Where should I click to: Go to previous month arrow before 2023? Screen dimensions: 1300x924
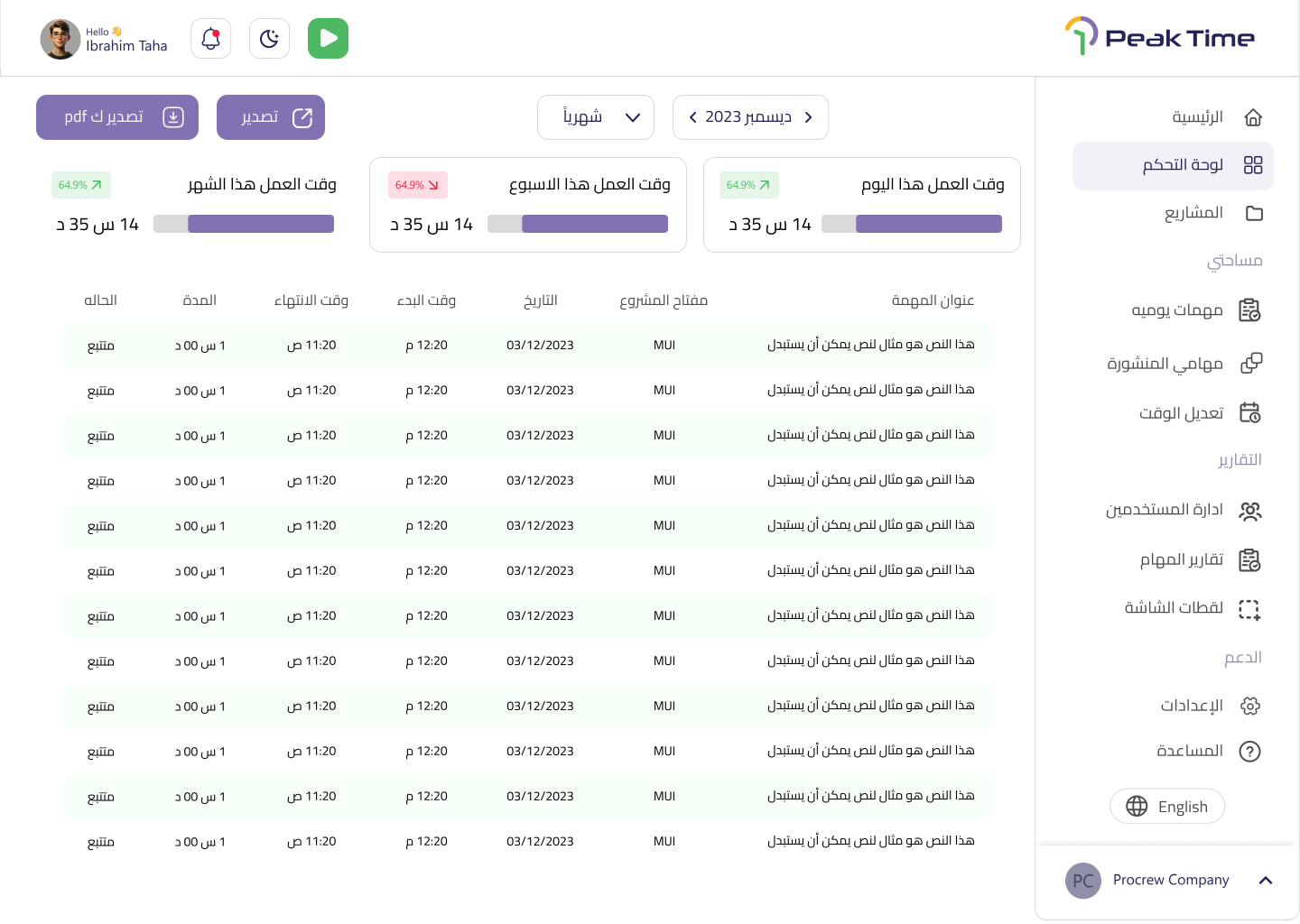point(692,117)
